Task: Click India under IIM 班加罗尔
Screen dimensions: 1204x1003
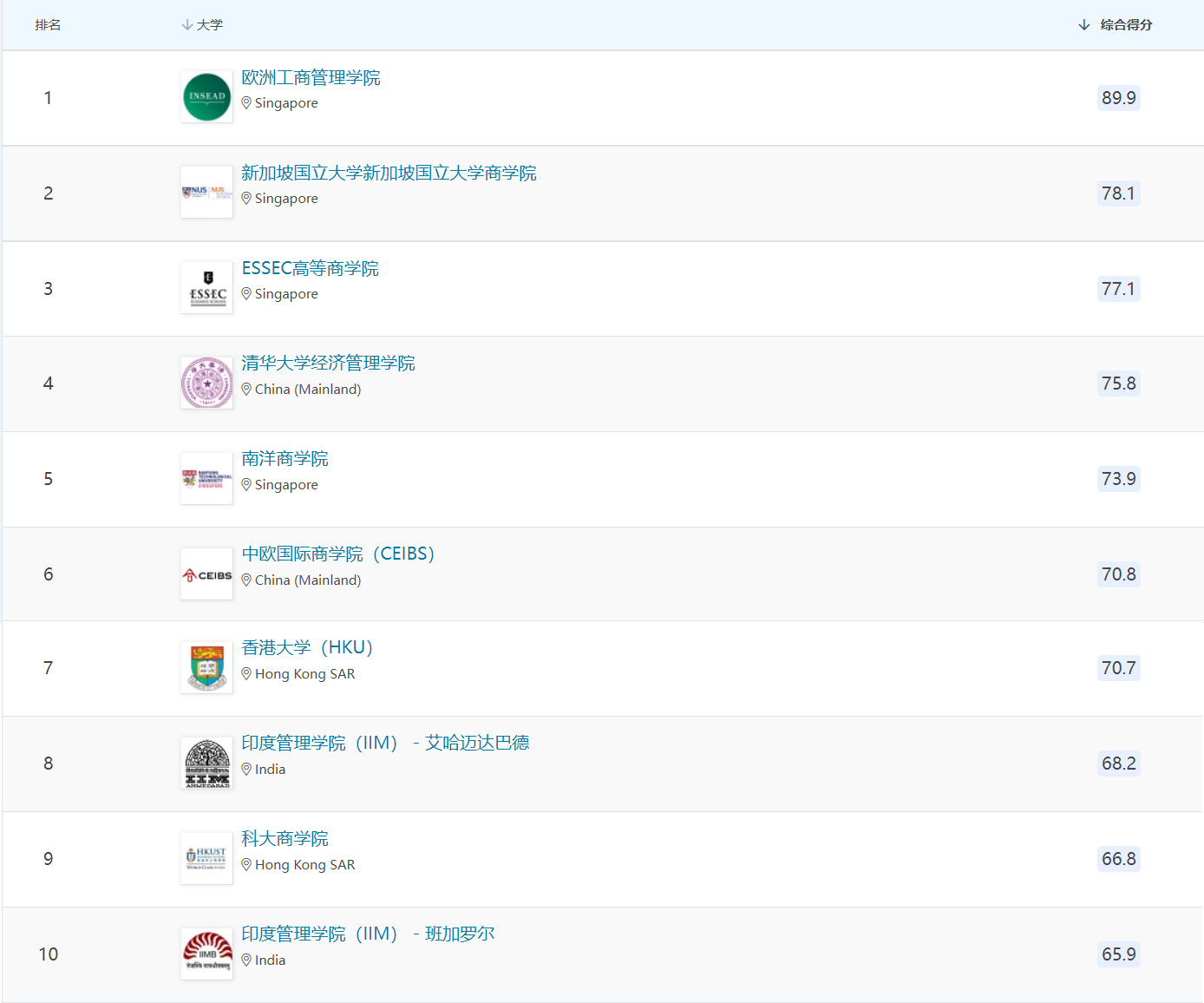Action: tap(270, 960)
